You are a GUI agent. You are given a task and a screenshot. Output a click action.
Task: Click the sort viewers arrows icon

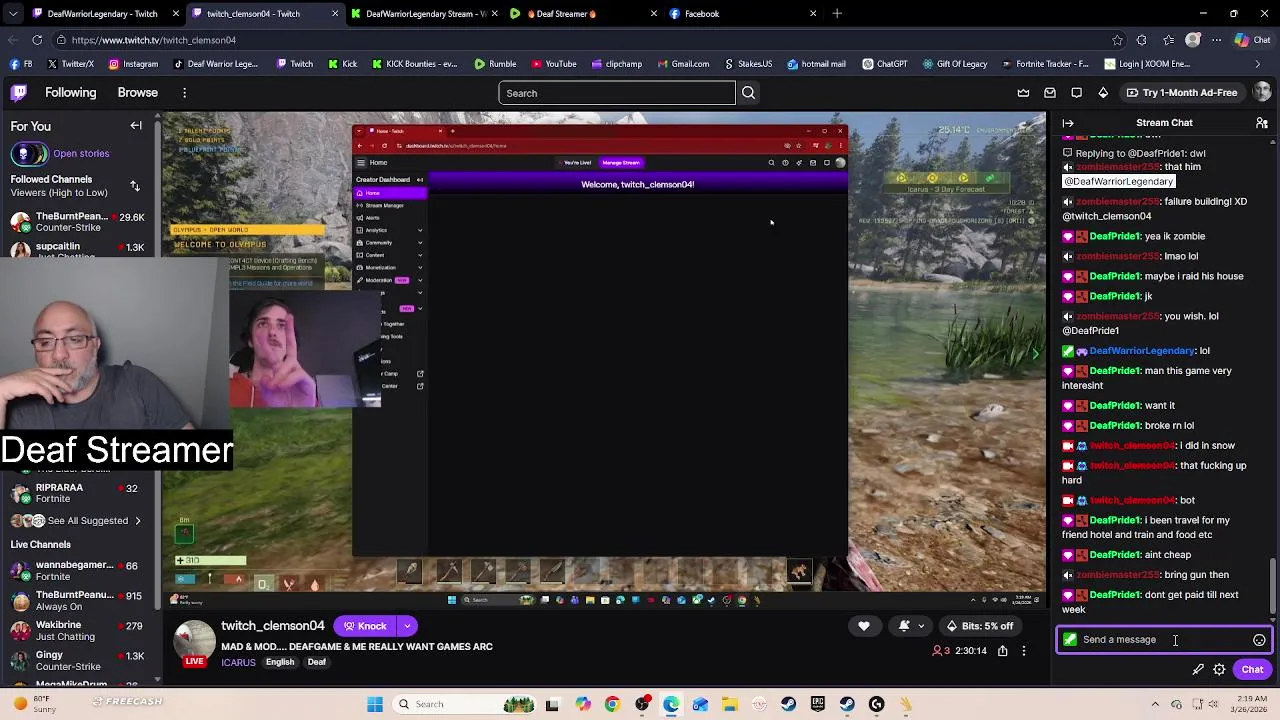135,186
